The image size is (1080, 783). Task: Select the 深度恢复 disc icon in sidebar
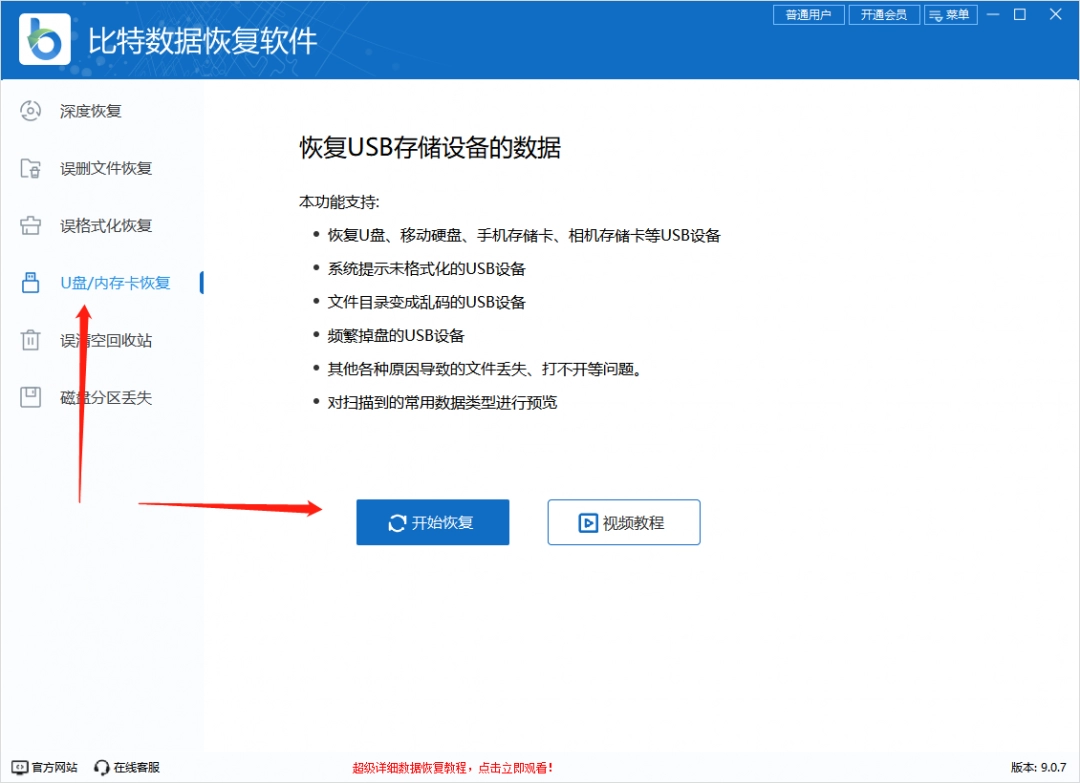[30, 111]
